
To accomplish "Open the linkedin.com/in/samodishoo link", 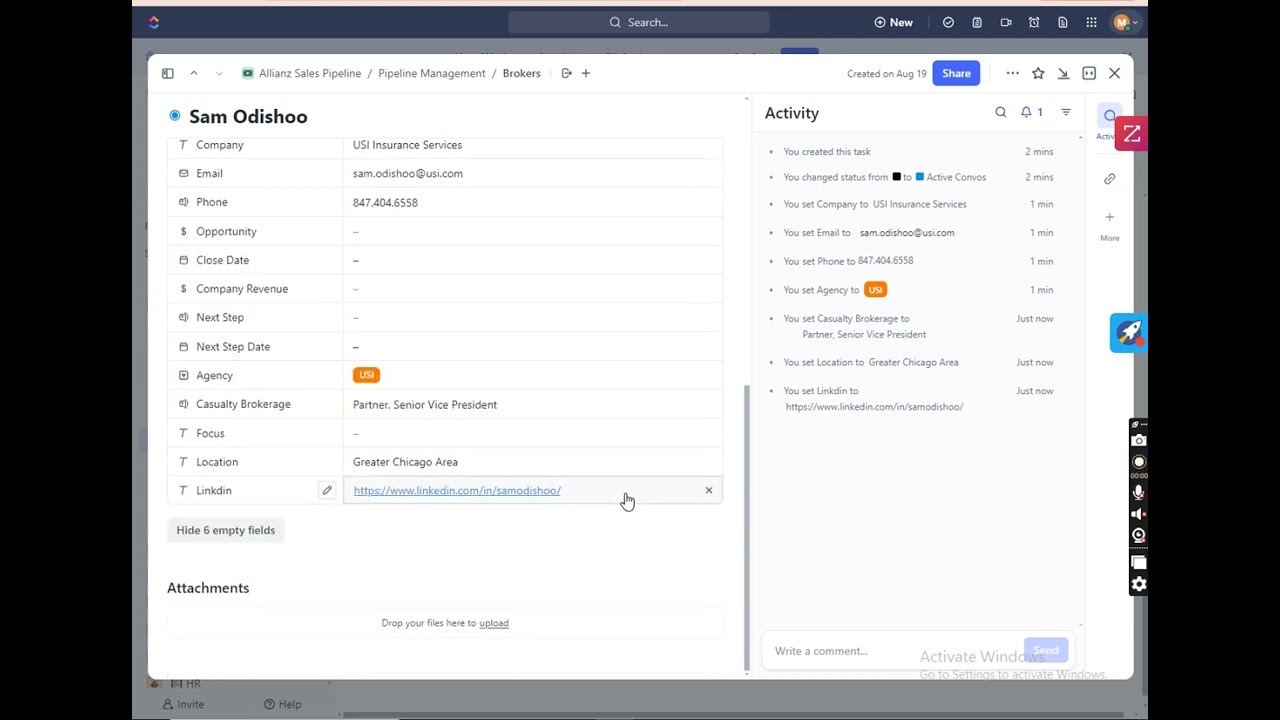I will pos(457,491).
